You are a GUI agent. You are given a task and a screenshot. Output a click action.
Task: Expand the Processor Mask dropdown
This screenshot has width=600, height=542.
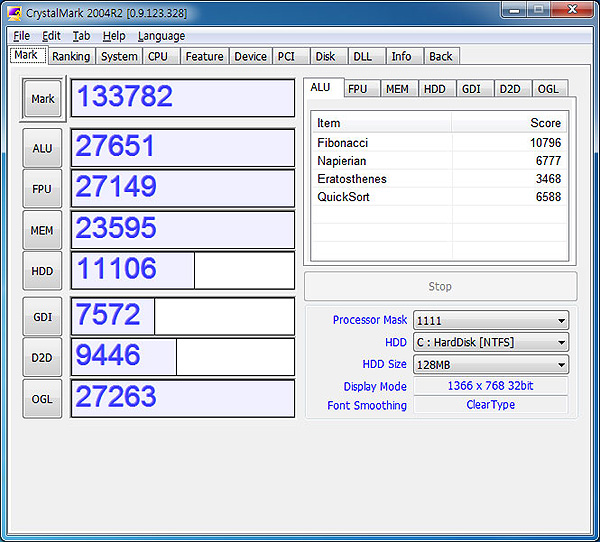[491, 320]
